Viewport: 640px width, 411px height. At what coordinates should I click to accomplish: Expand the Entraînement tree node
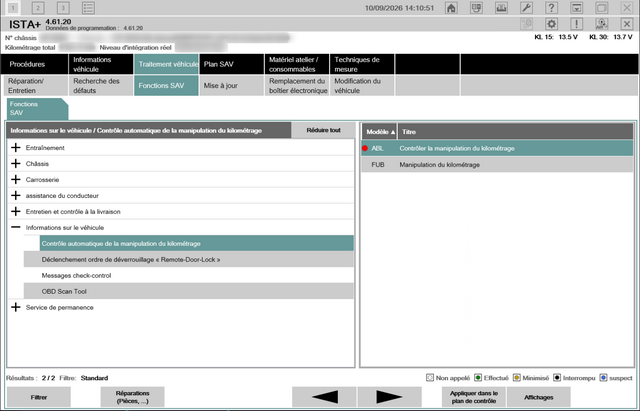[x=16, y=148]
